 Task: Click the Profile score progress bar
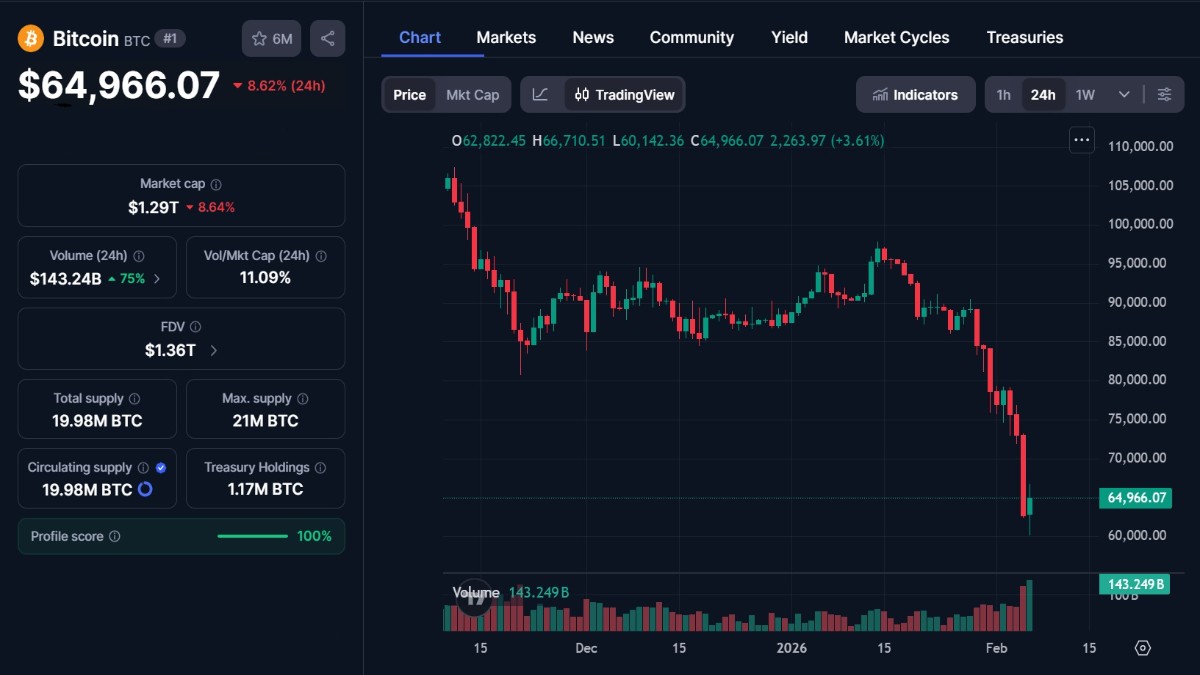(252, 536)
